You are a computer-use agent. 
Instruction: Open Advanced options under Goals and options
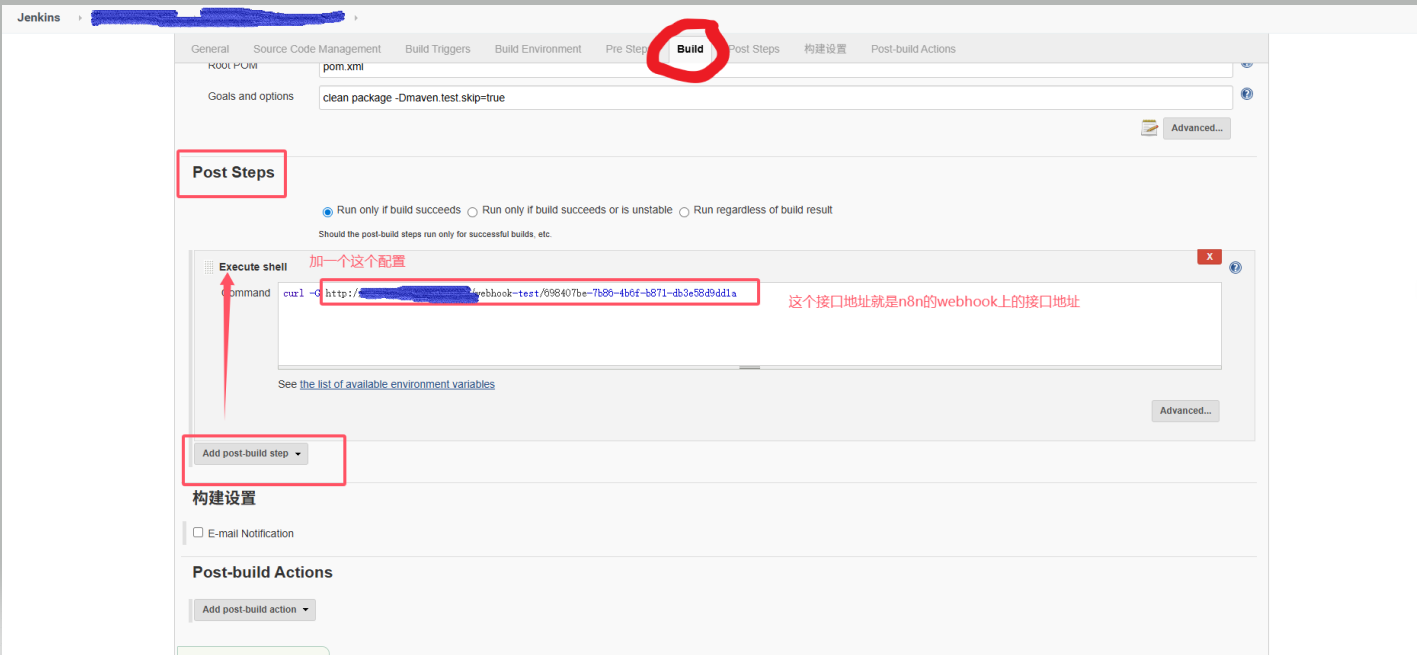pos(1197,128)
